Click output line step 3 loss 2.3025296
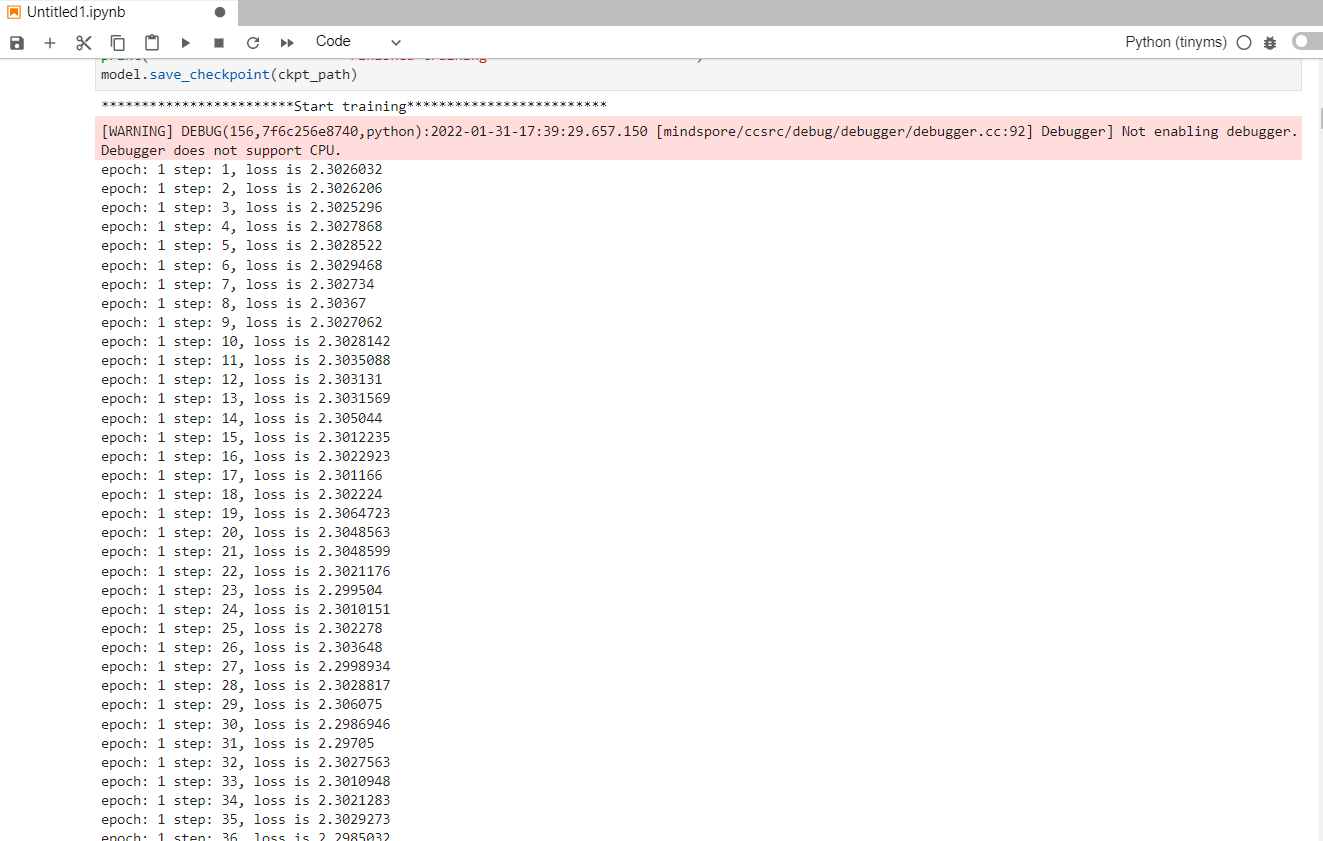Image resolution: width=1323 pixels, height=841 pixels. pyautogui.click(x=241, y=207)
